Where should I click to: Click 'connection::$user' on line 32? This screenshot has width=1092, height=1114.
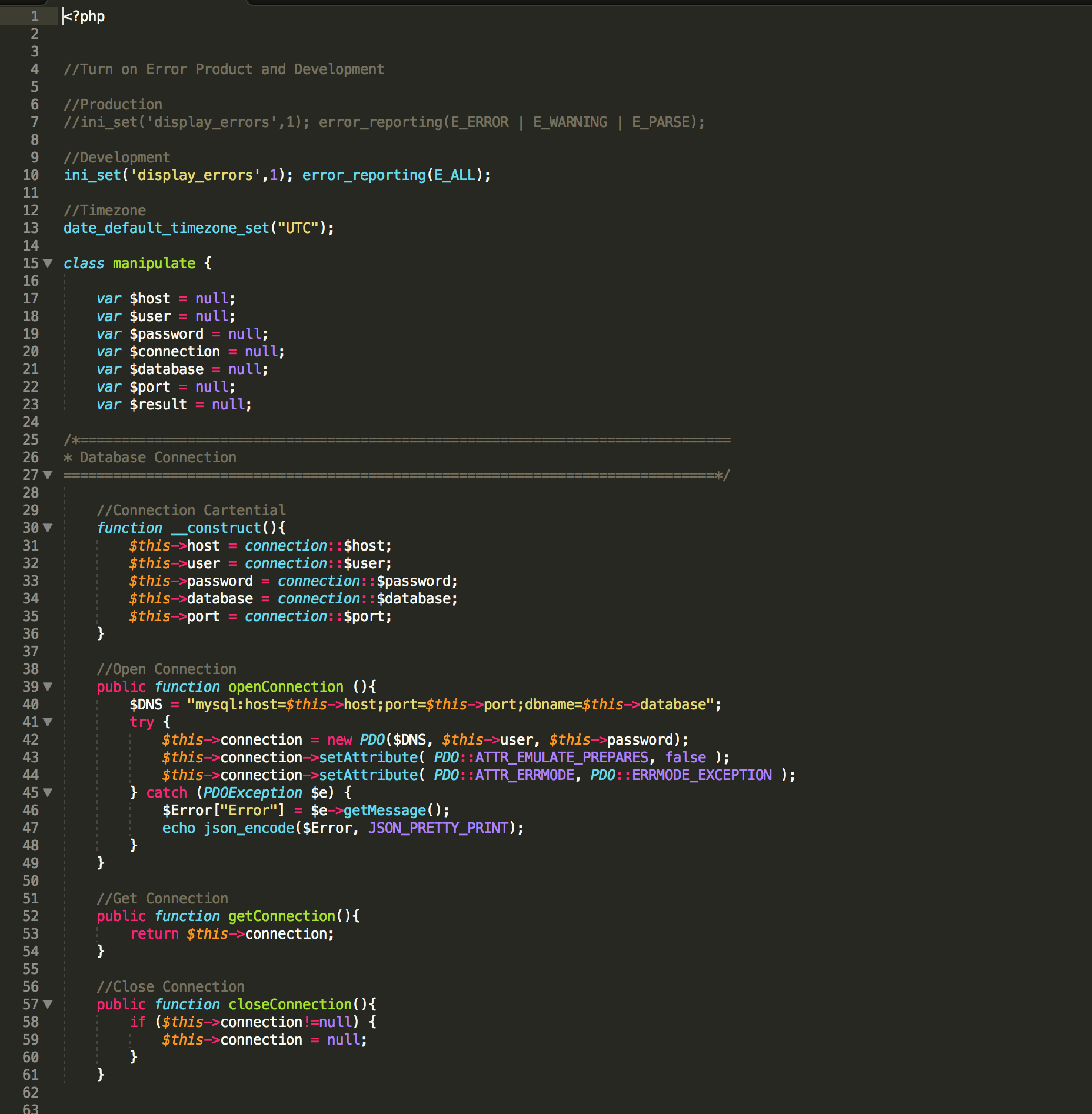(315, 563)
